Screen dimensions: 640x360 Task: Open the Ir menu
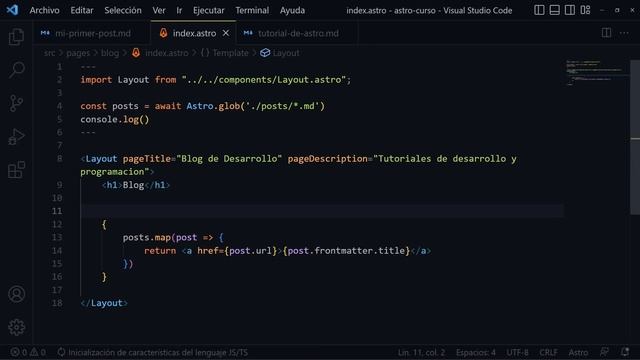(179, 10)
